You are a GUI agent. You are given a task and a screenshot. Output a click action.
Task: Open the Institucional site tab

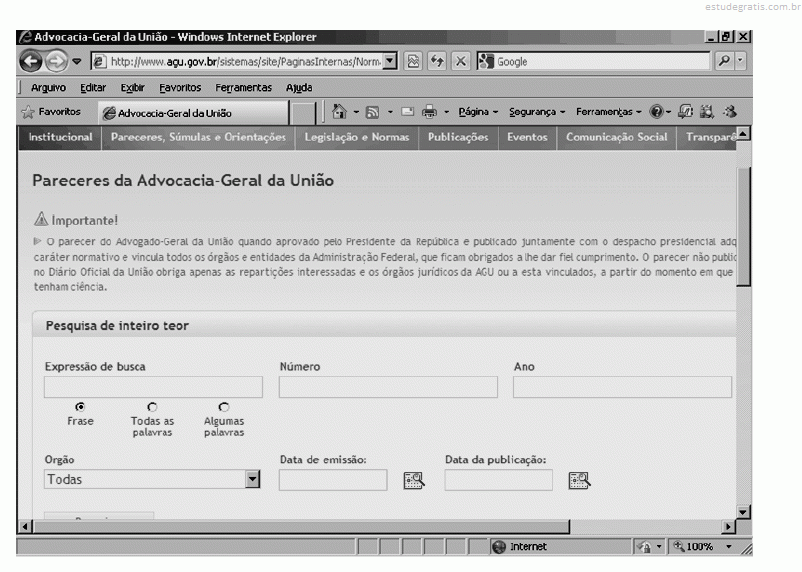(x=60, y=138)
